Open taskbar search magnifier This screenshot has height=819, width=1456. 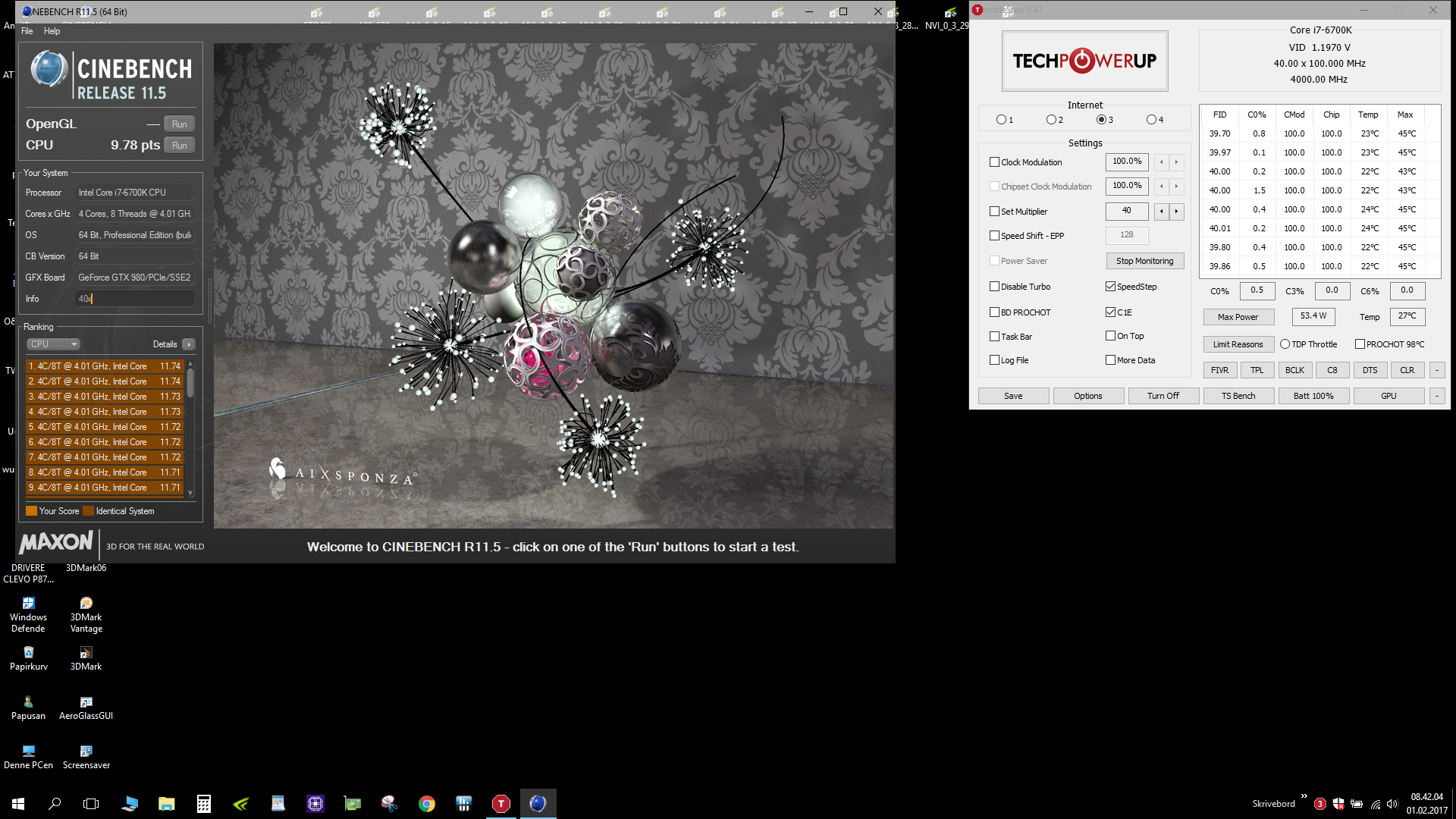55,804
